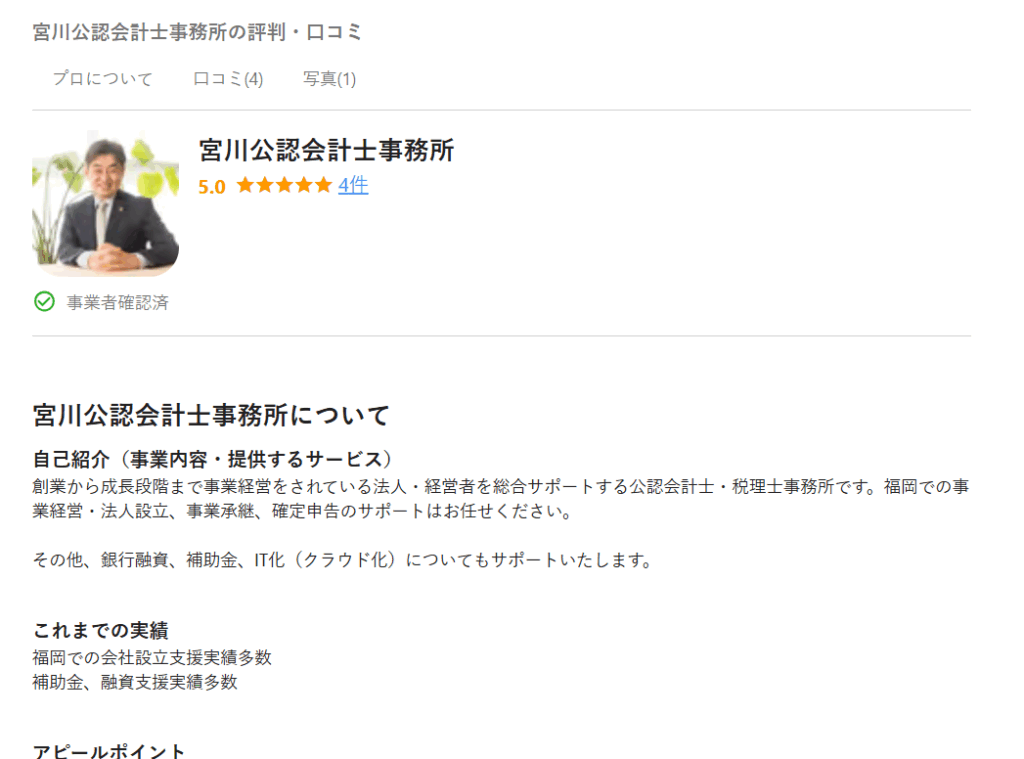
Task: Click the その他、銀行融資 paragraph
Action: (342, 560)
